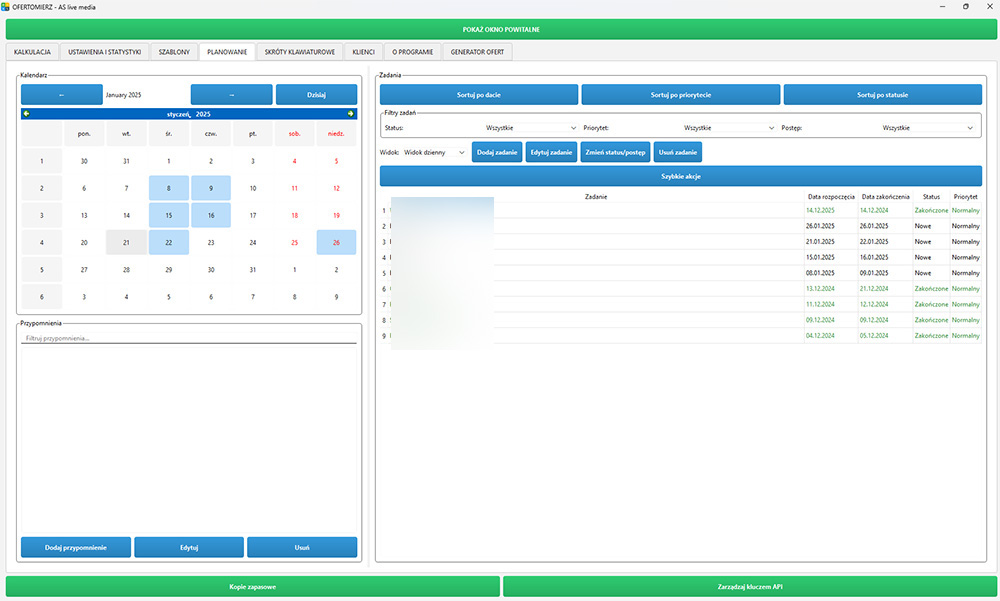Expand the Priorytet filter dropdown
Viewport: 1000px width, 601px height.
click(x=728, y=128)
